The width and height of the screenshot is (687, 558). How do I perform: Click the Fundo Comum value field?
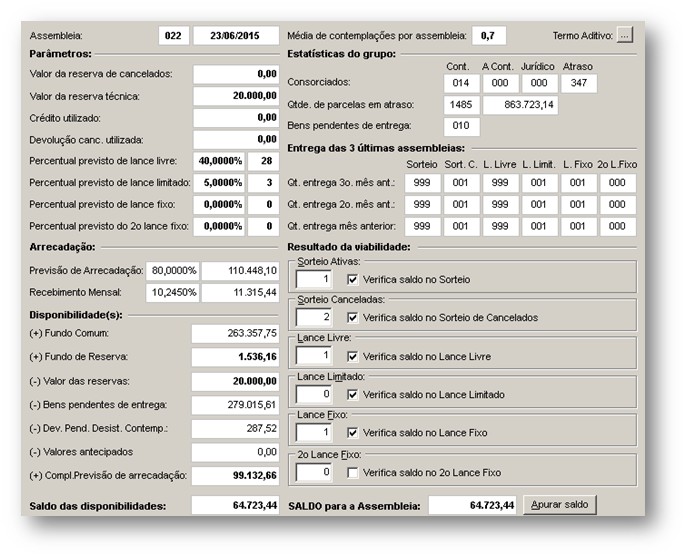[x=235, y=334]
